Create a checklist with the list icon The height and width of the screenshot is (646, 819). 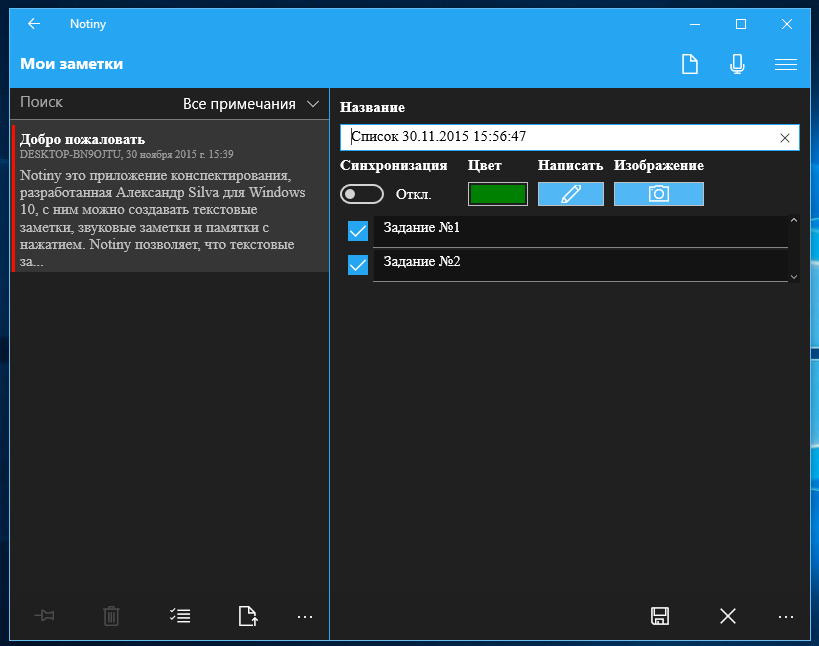(180, 616)
